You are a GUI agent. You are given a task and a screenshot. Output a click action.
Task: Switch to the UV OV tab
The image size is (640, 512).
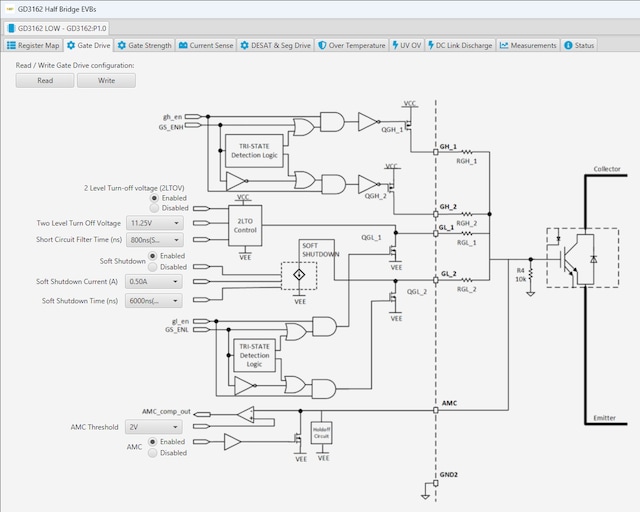tap(406, 45)
